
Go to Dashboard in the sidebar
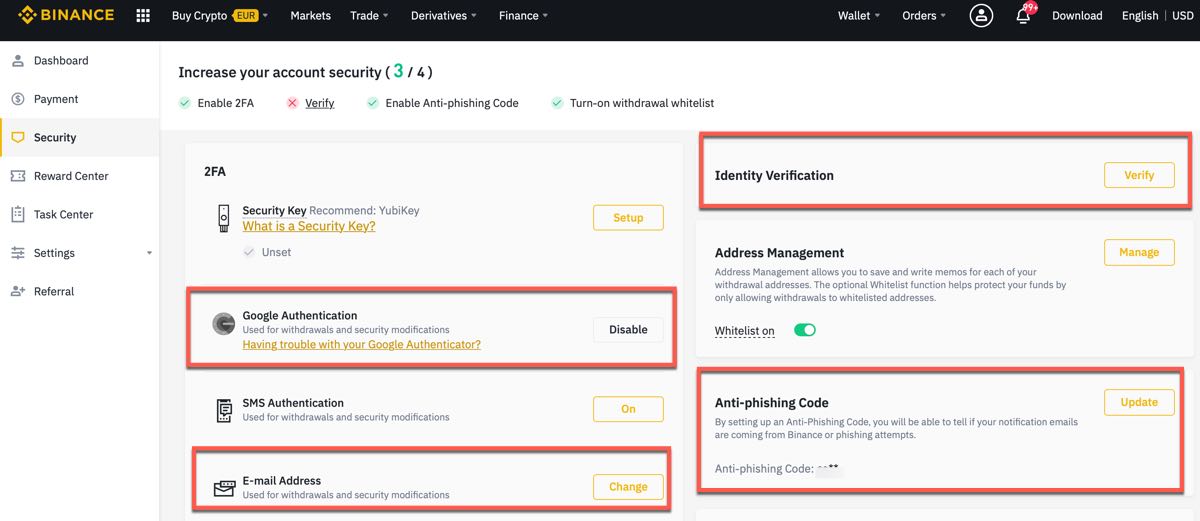[61, 61]
